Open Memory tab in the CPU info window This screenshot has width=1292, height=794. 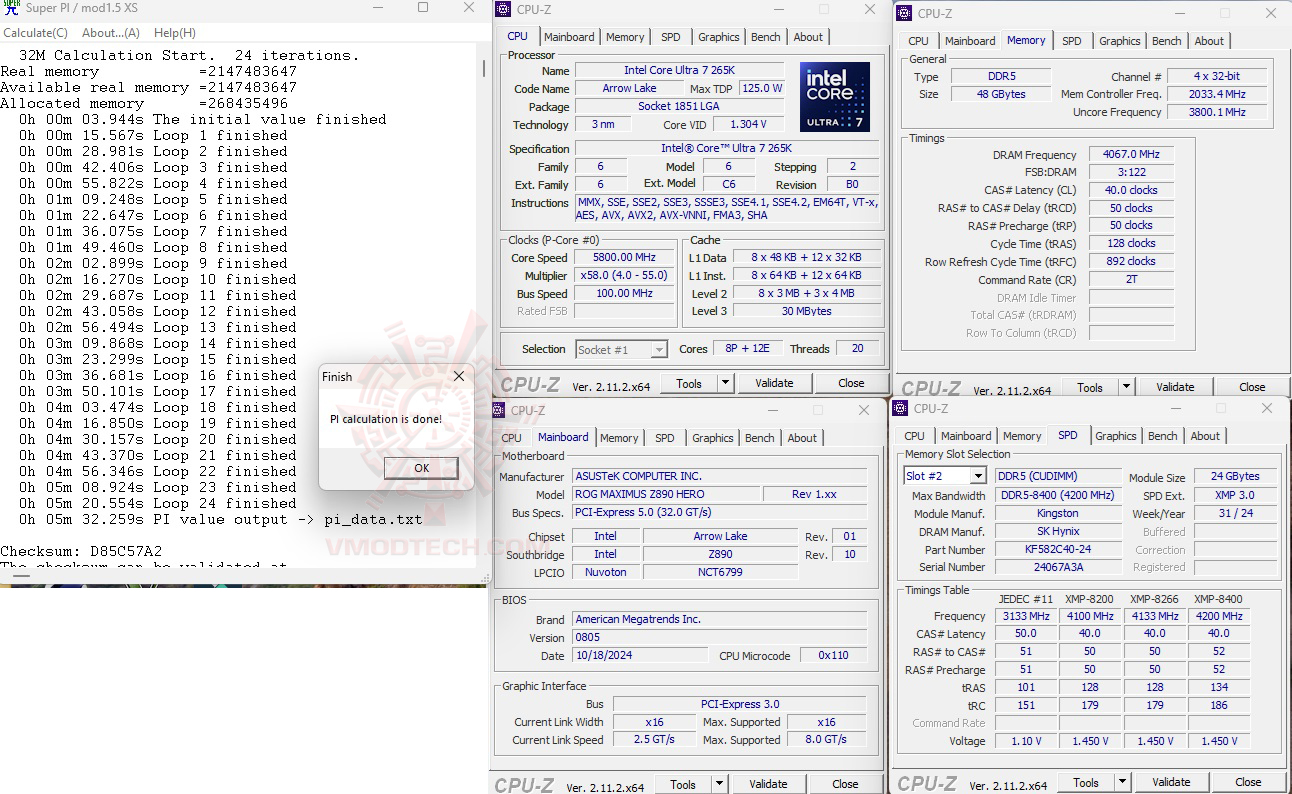click(625, 37)
